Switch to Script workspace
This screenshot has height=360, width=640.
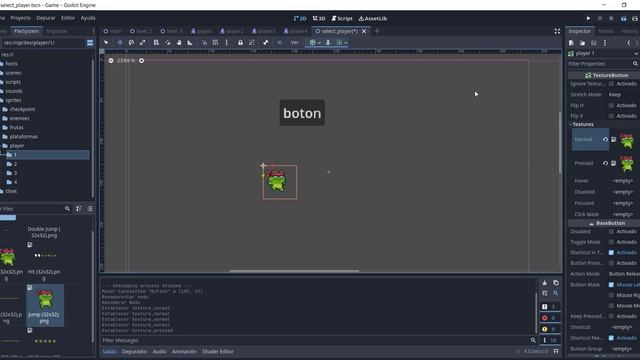(342, 18)
